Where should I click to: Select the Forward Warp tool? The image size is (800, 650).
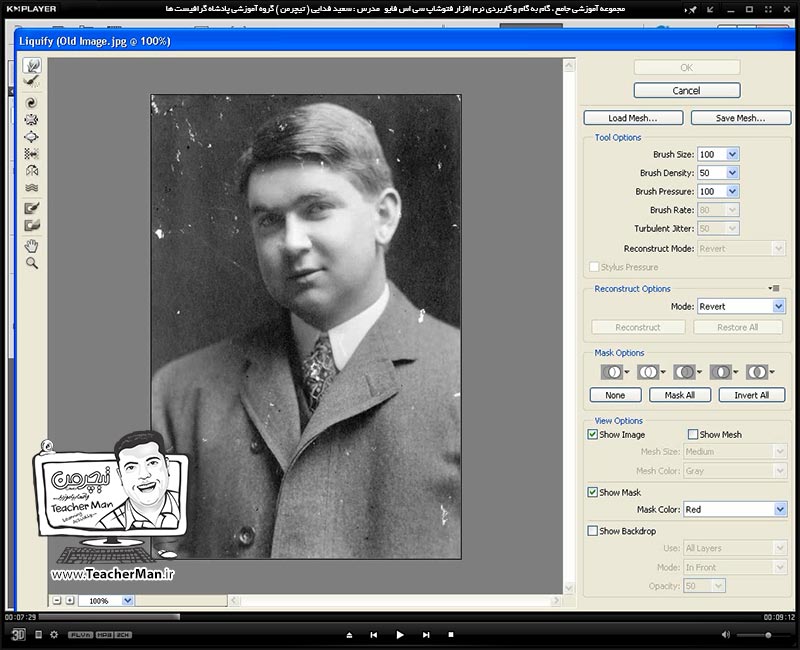[32, 65]
